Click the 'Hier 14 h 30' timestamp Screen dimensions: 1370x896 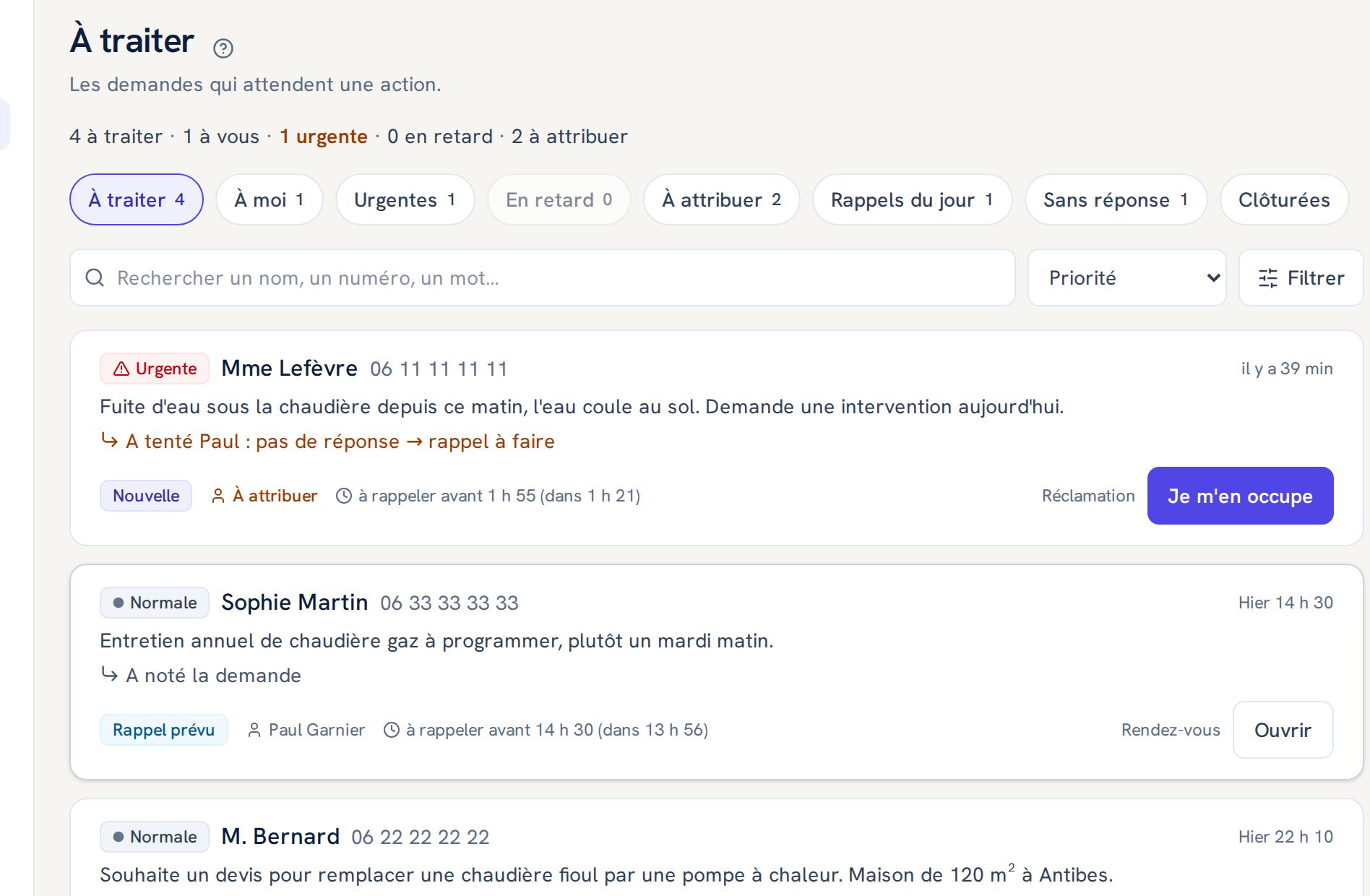tap(1285, 603)
